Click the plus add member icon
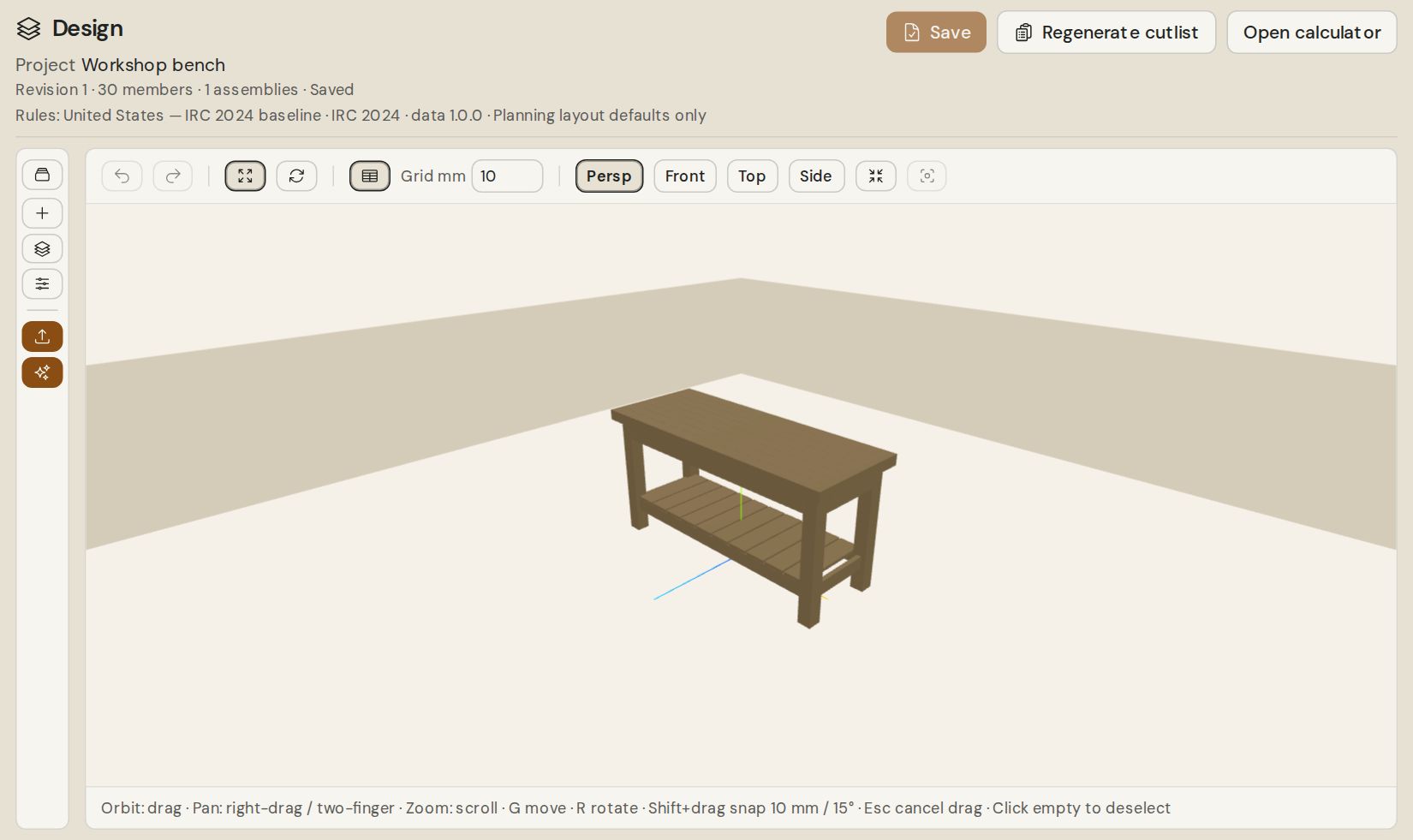1413x840 pixels. pos(42,213)
